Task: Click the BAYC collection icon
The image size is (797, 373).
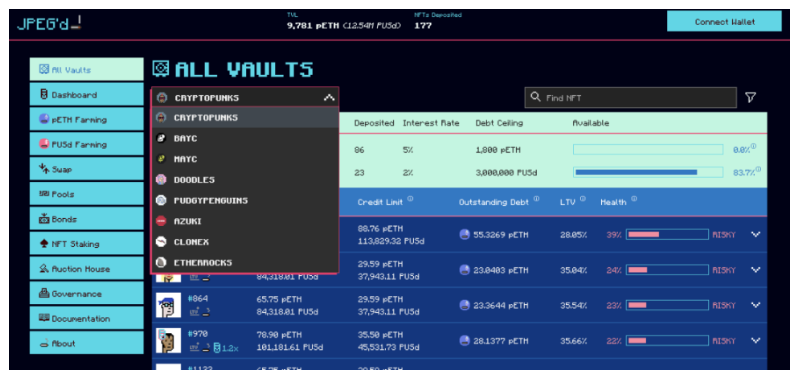Action: click(161, 138)
